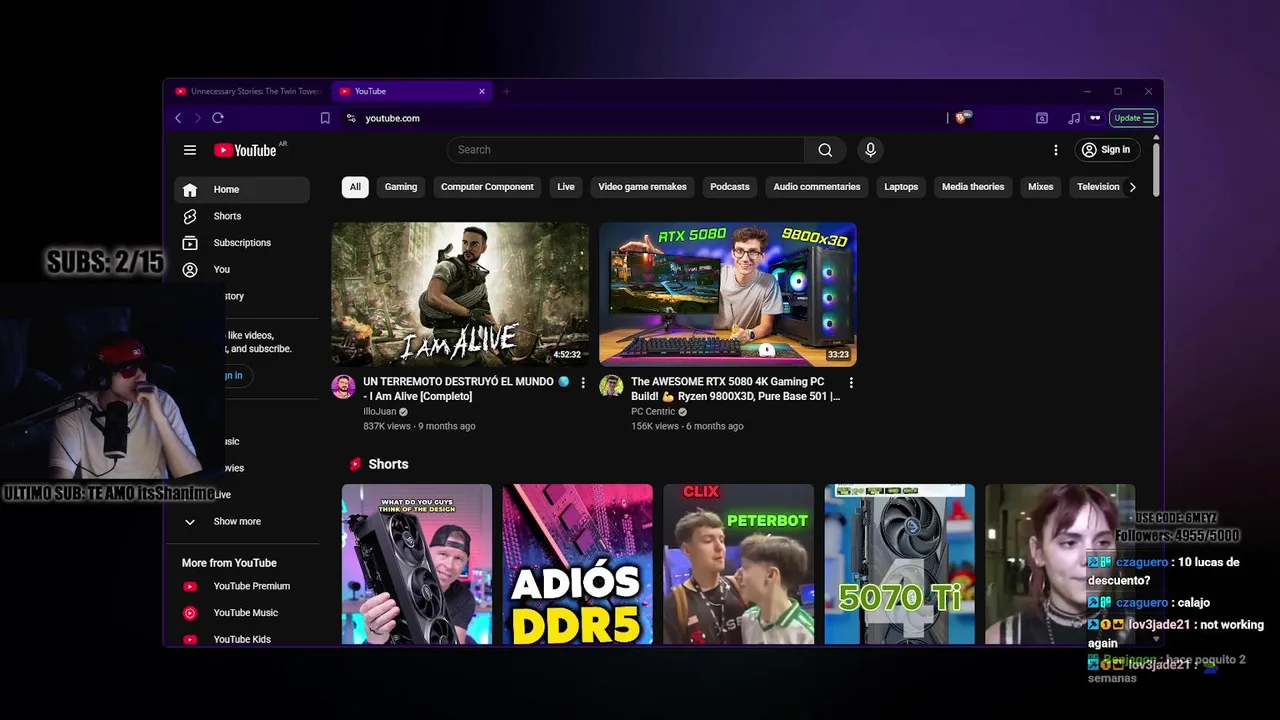This screenshot has height=720, width=1280.
Task: Open the YouTube hamburger guide menu
Action: coord(190,150)
